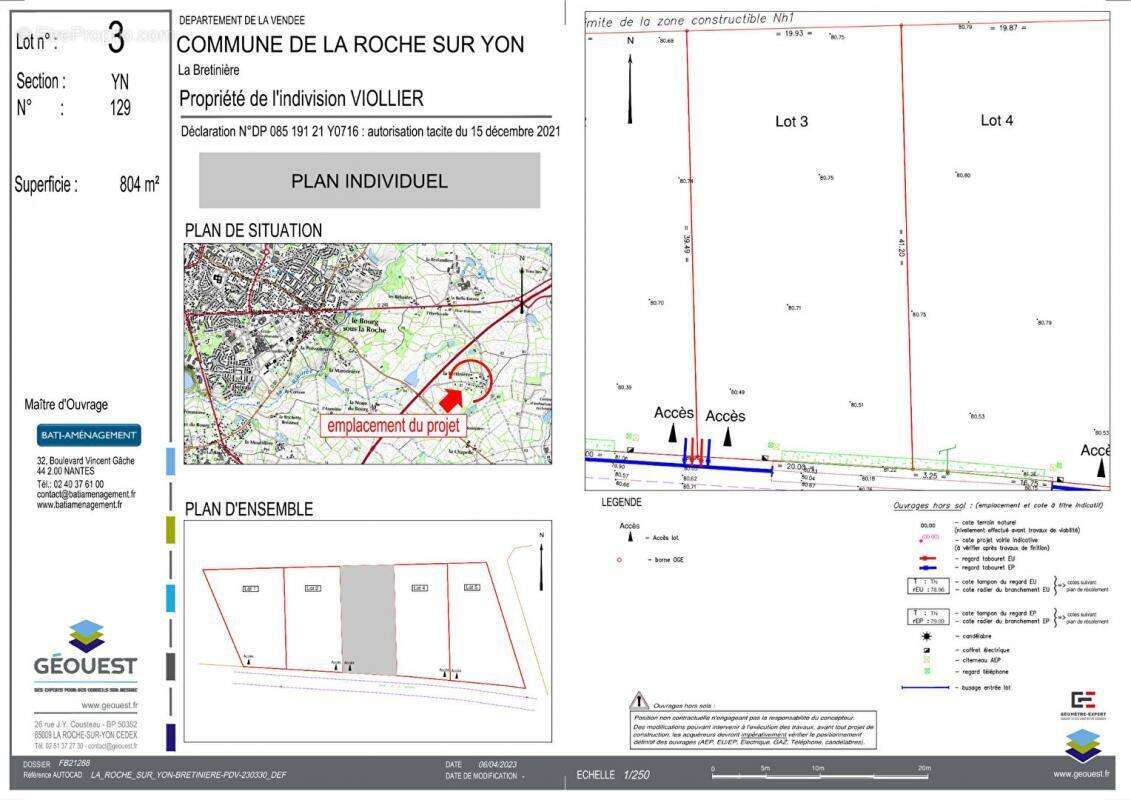
Task: Click the emplacement du projet label on map
Action: (x=395, y=424)
